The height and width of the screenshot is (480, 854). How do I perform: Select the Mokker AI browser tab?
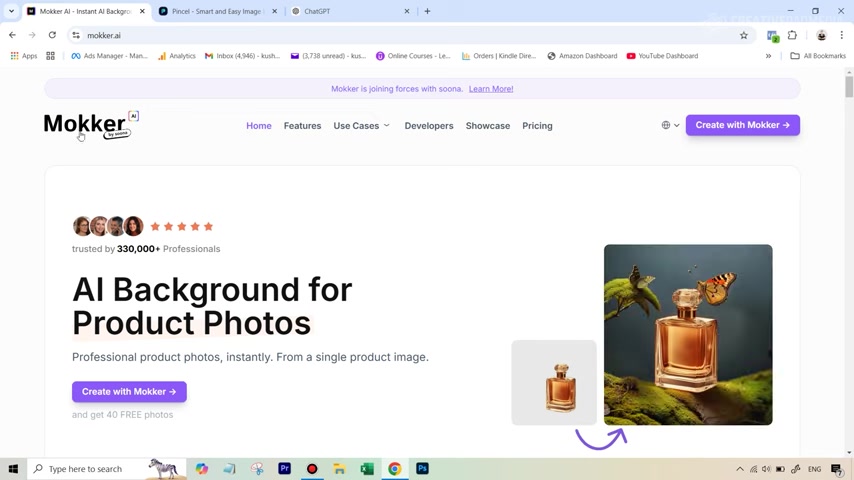click(x=86, y=11)
